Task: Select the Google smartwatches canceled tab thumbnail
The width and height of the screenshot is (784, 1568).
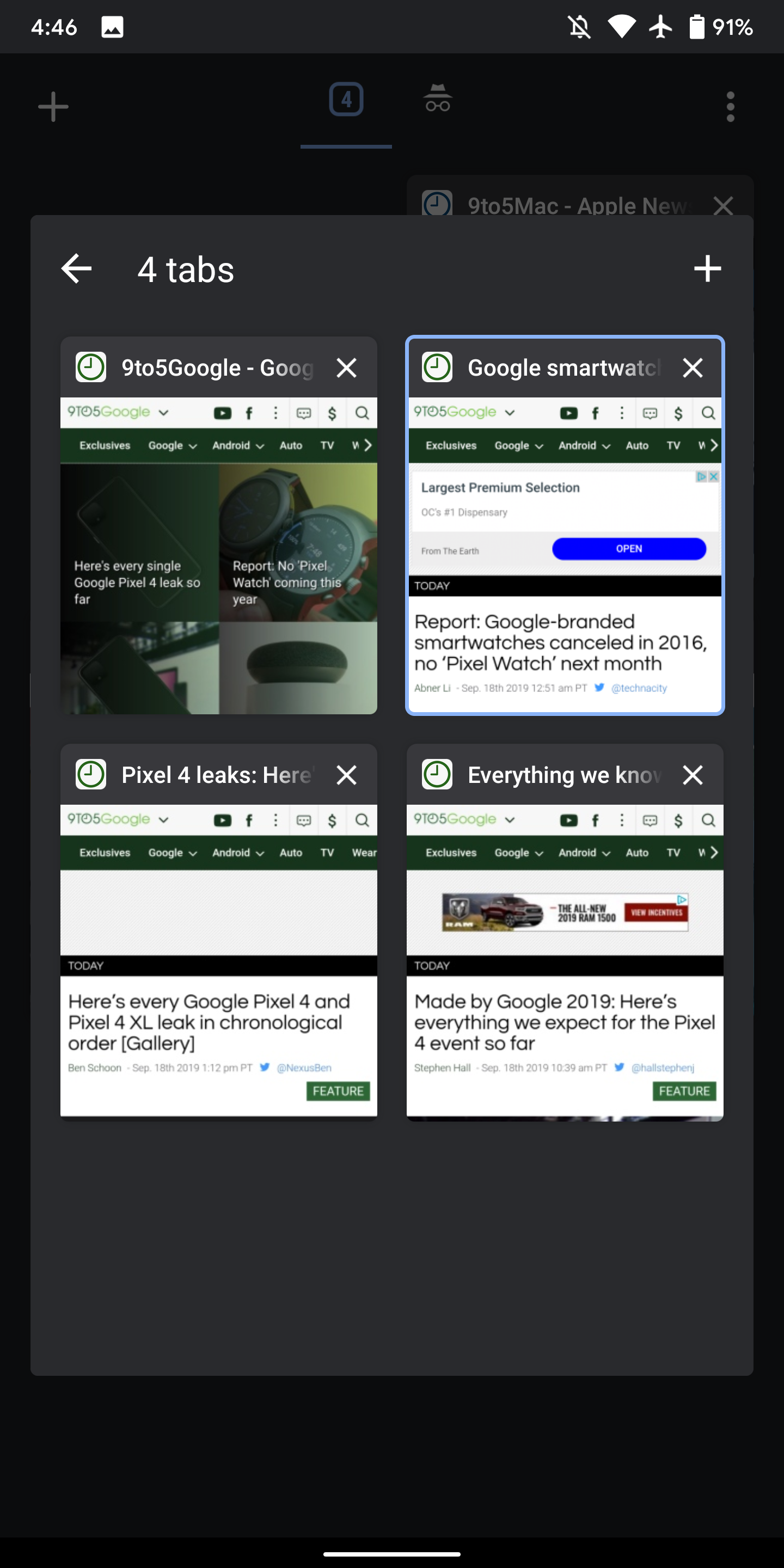Action: tap(565, 555)
